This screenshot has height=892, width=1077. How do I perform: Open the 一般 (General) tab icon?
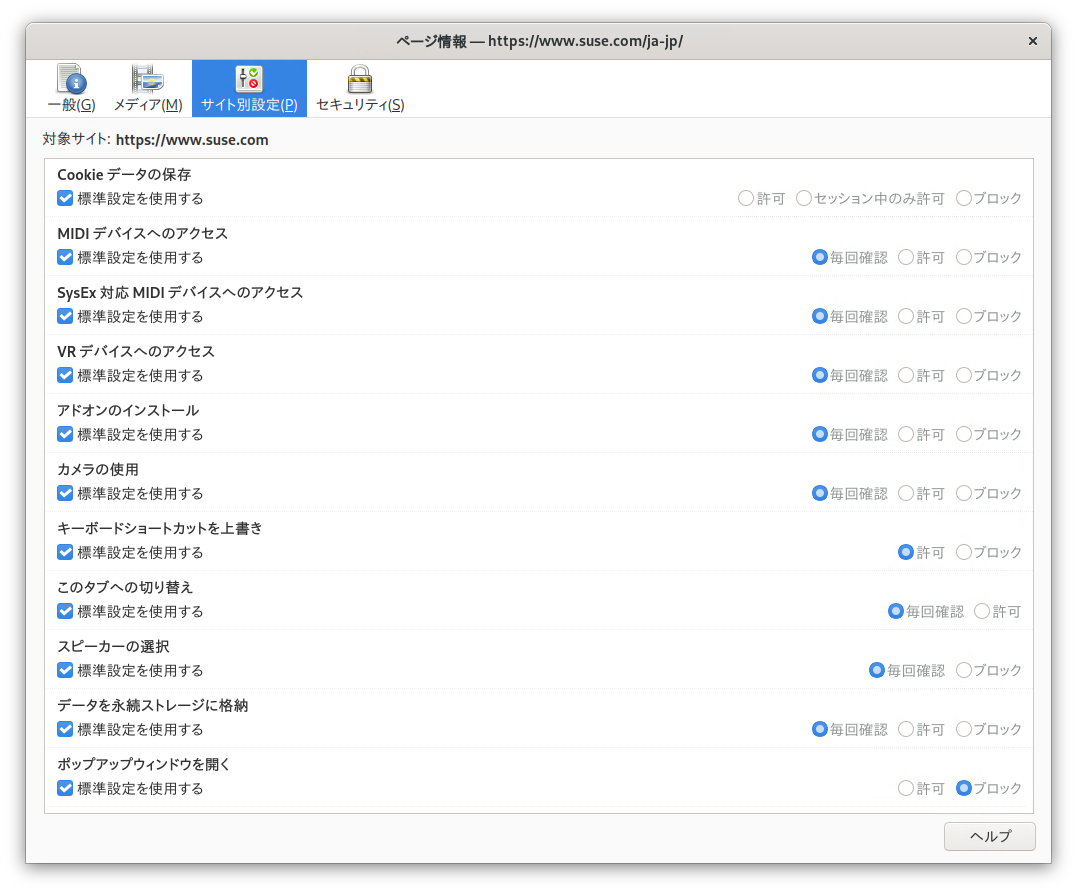(71, 80)
